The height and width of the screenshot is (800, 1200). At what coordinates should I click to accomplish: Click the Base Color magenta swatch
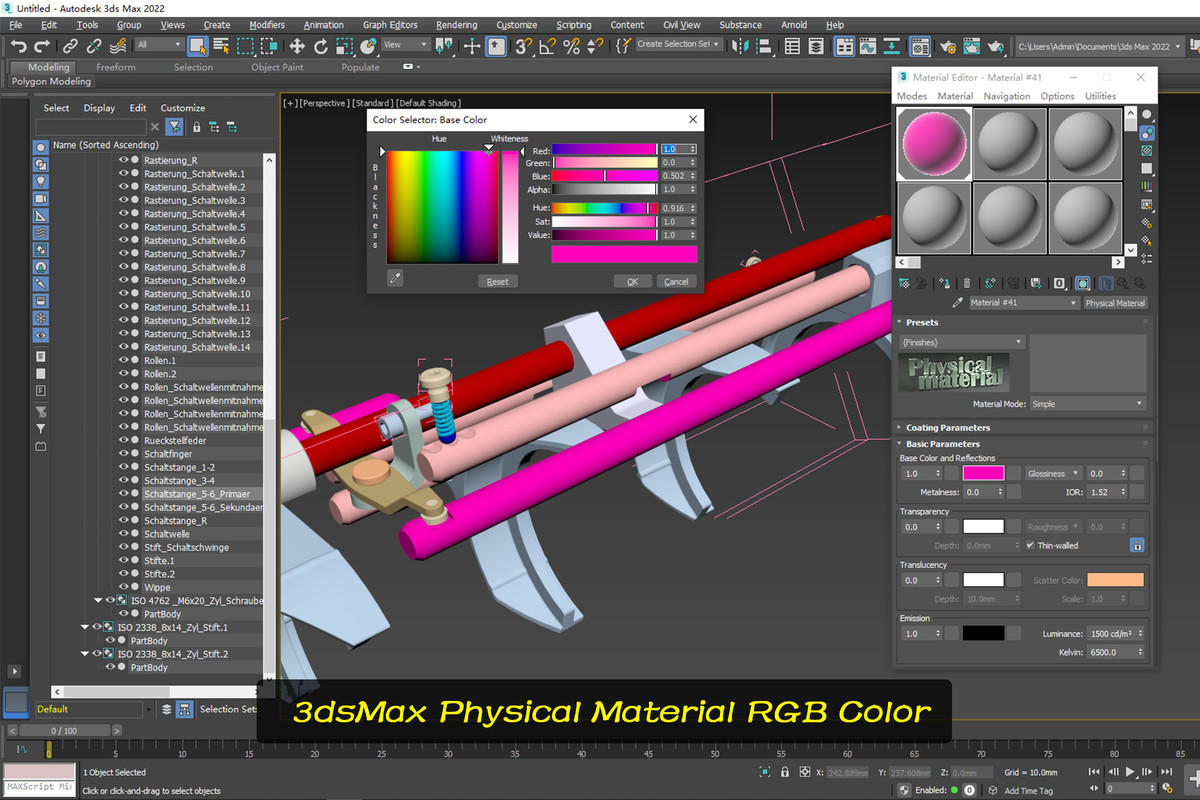(x=983, y=474)
